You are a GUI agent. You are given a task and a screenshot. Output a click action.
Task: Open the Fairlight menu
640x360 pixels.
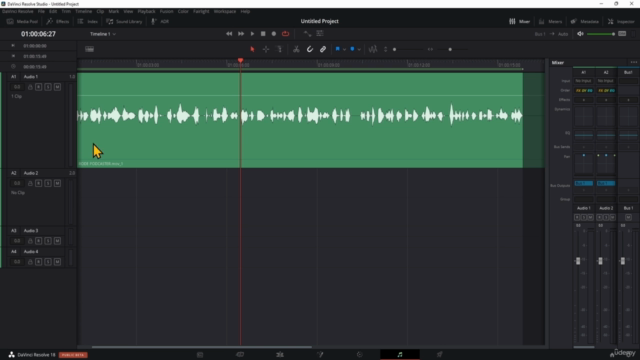click(201, 11)
